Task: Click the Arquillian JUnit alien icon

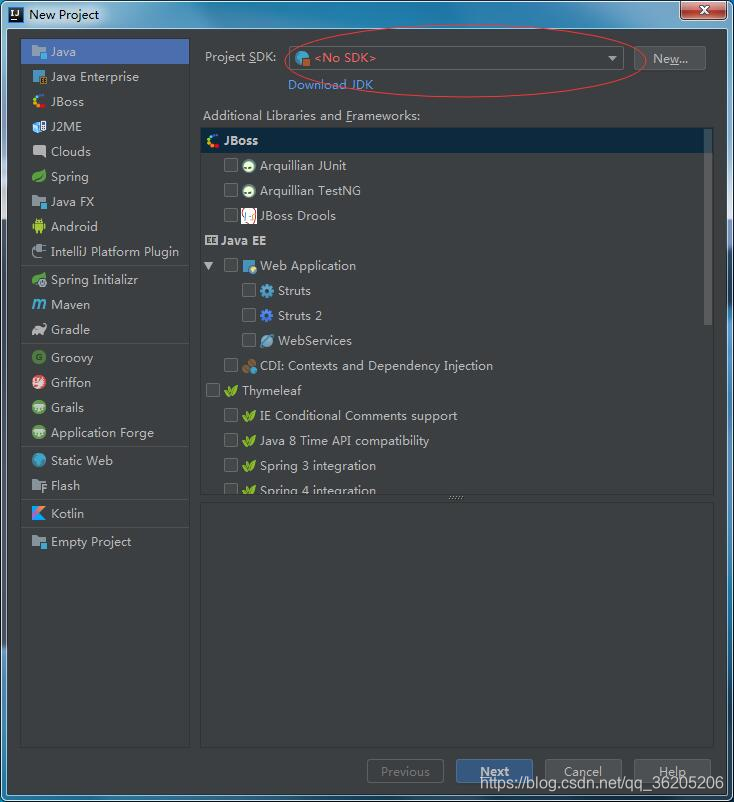Action: (249, 166)
